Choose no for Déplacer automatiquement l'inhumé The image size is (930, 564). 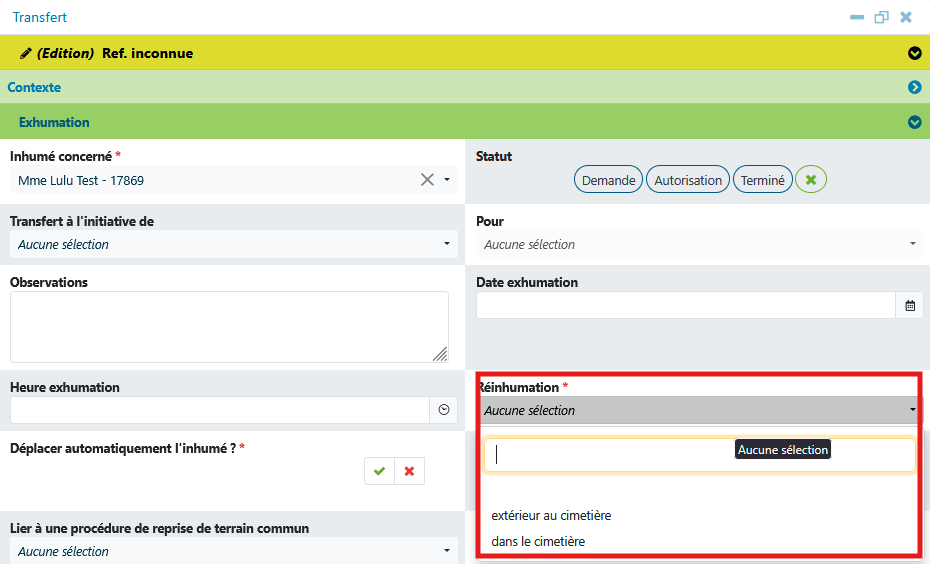click(409, 471)
